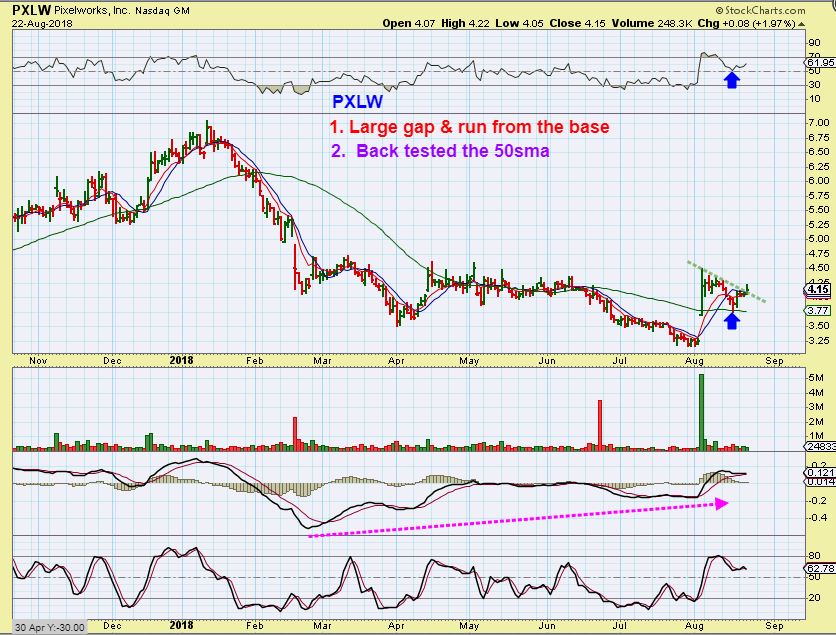Click the 7.00 price axis label
The image size is (836, 635).
coord(818,123)
